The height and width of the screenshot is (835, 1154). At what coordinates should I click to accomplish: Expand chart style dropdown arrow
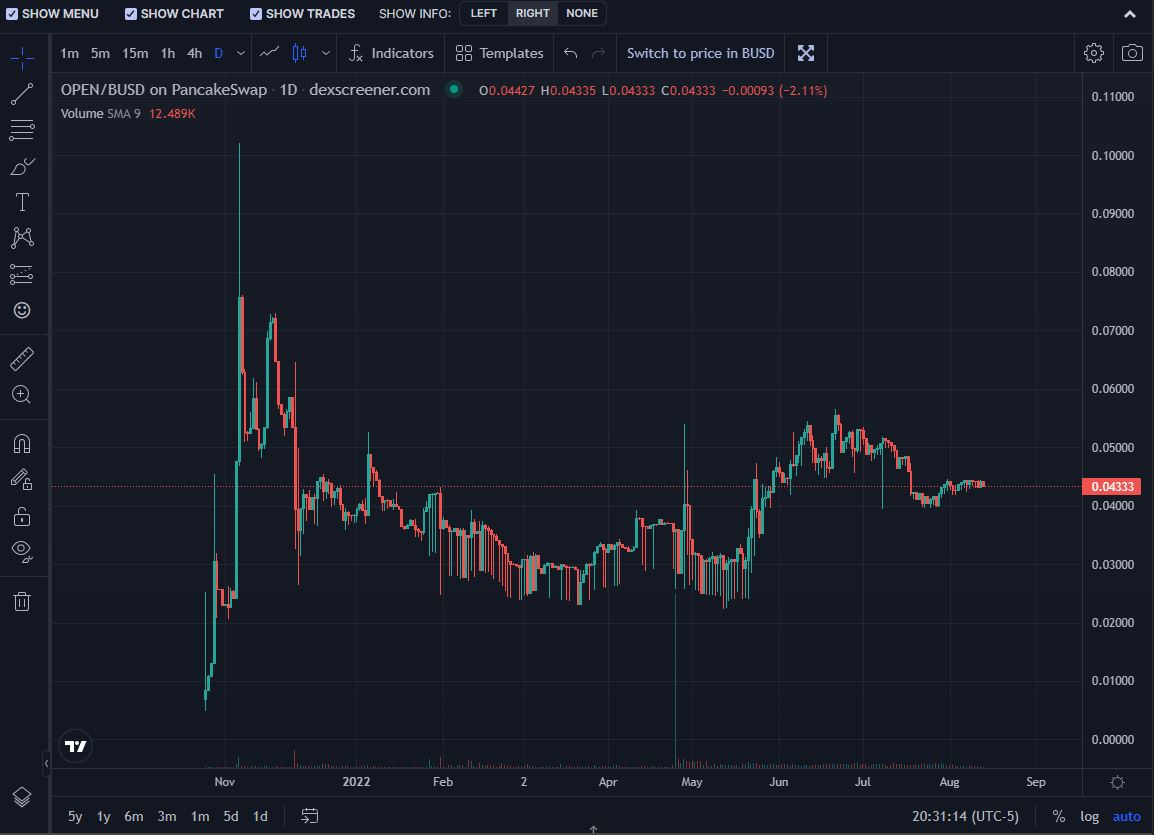point(326,53)
